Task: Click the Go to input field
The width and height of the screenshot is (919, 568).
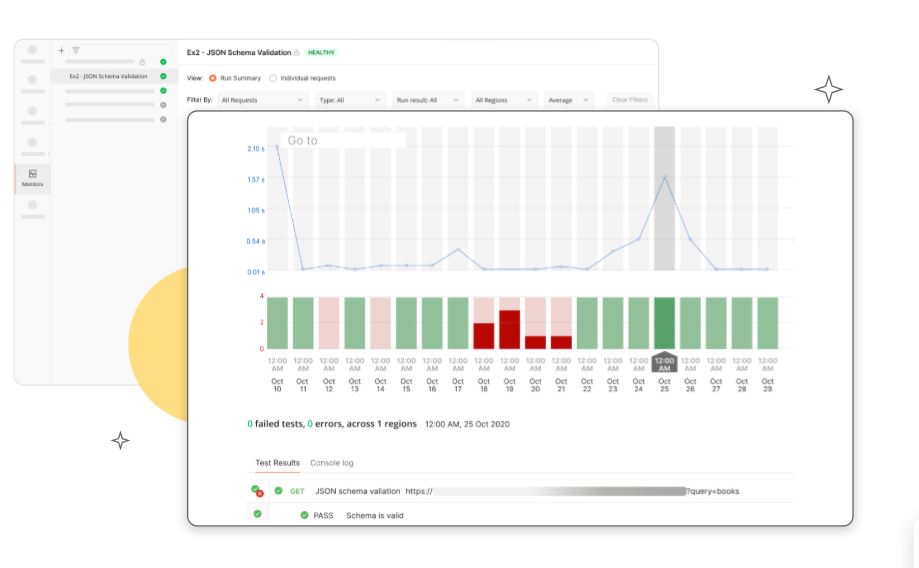Action: click(343, 141)
